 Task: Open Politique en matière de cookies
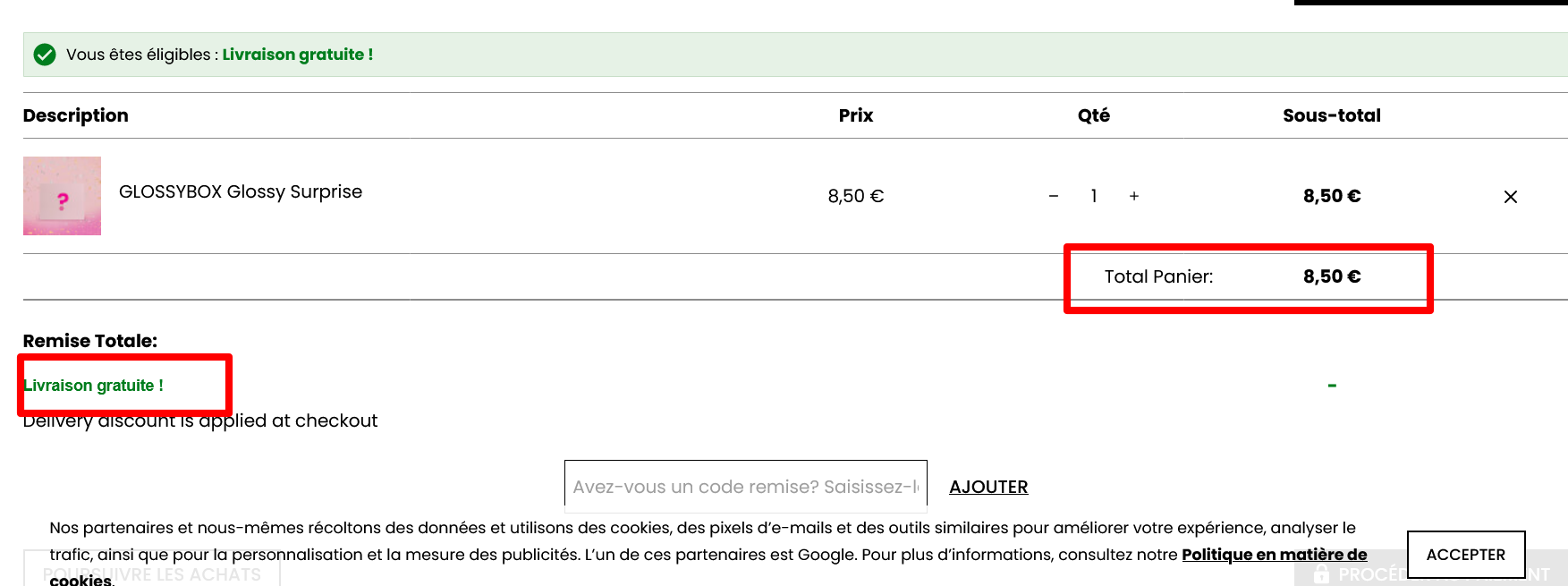1274,554
